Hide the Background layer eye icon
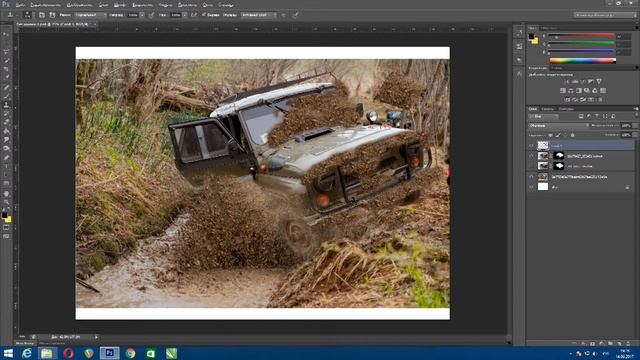The width and height of the screenshot is (640, 360). (x=531, y=187)
